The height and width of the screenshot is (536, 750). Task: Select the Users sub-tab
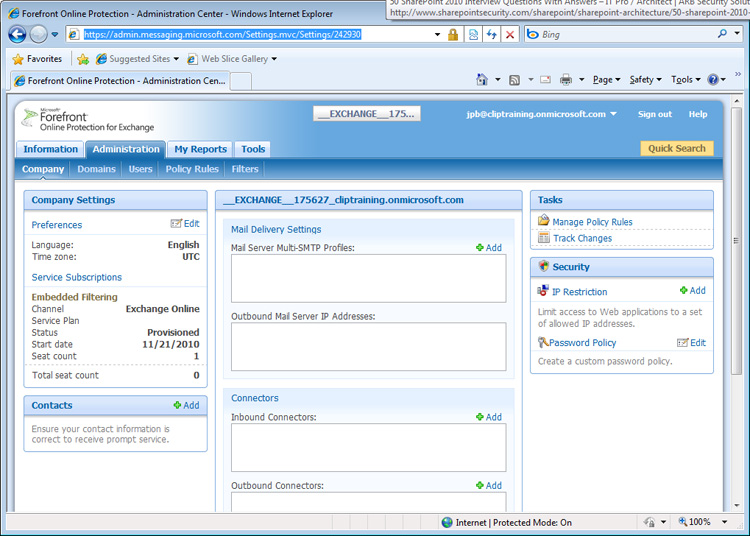140,169
